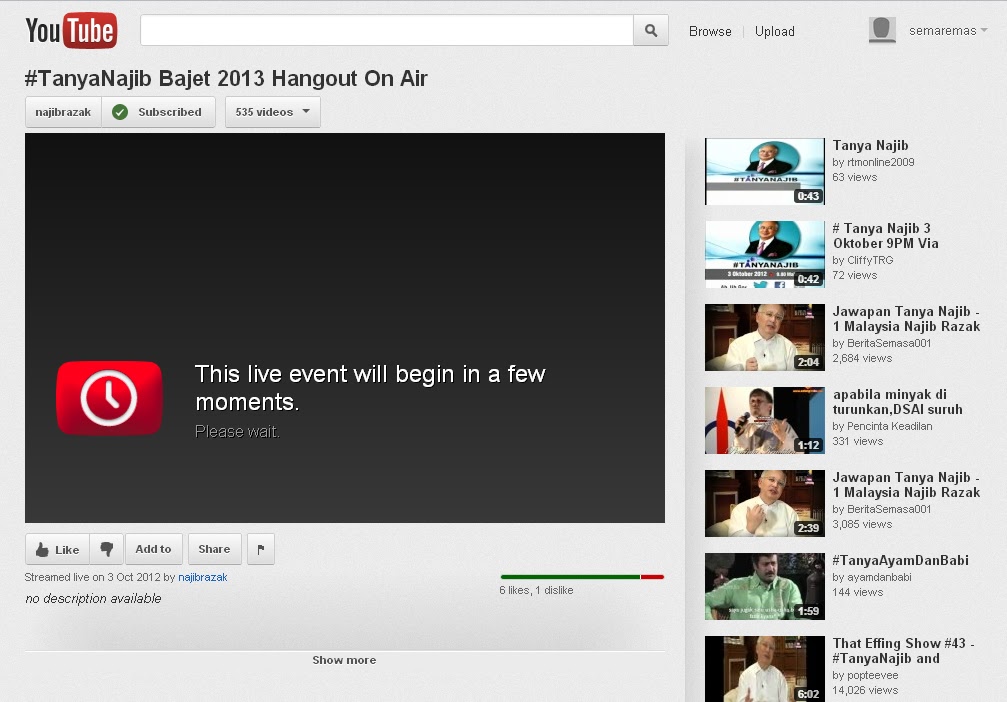Open the najibrazak link under the video

click(x=202, y=577)
